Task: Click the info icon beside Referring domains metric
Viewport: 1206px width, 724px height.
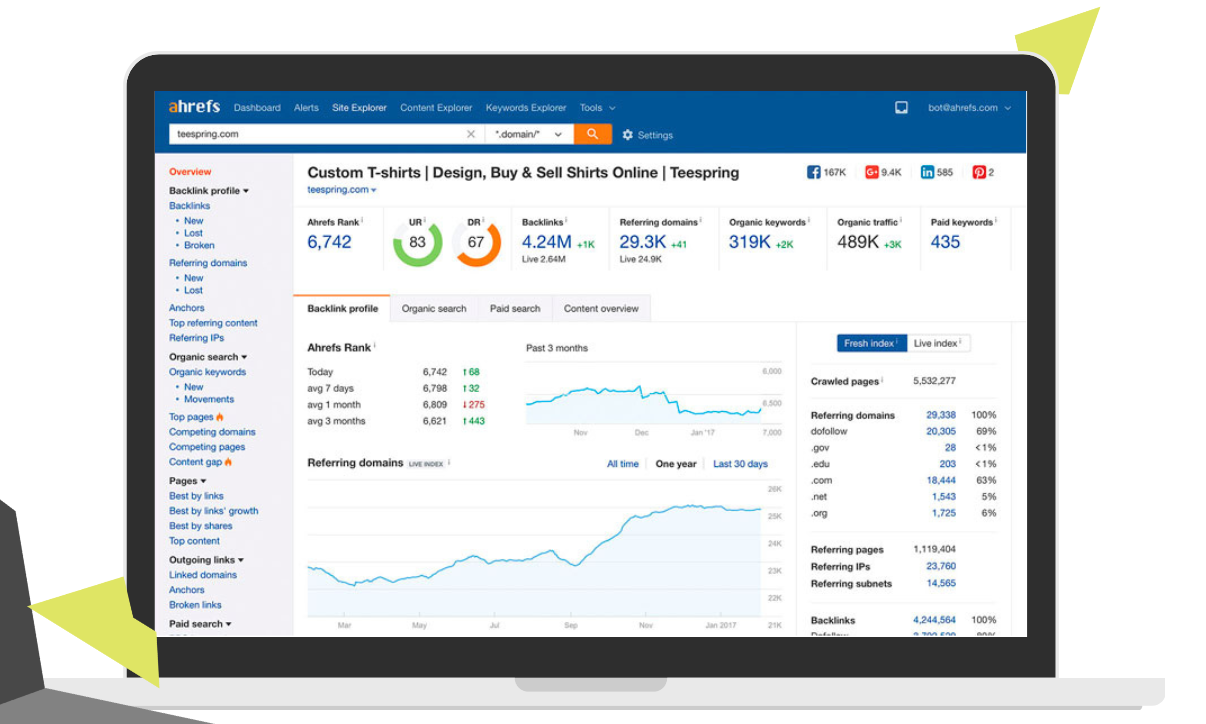Action: [x=701, y=220]
